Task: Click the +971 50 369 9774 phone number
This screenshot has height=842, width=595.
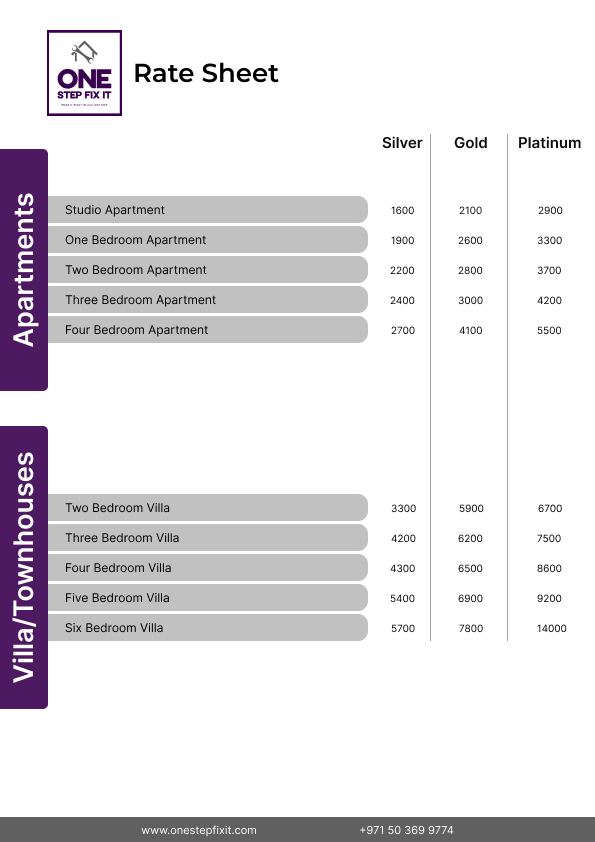Action: (406, 830)
